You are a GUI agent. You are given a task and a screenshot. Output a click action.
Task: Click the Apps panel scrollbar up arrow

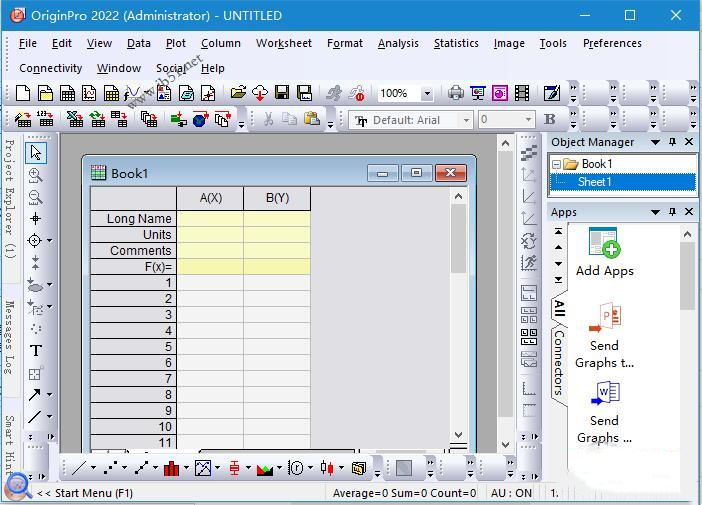687,234
